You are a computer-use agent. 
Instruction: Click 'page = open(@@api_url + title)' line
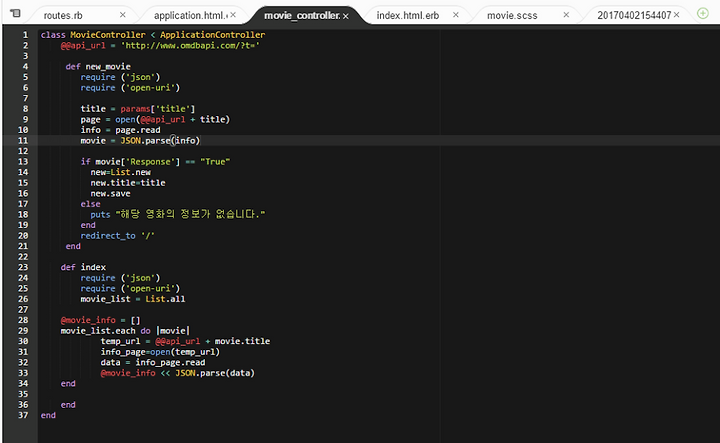[x=155, y=119]
